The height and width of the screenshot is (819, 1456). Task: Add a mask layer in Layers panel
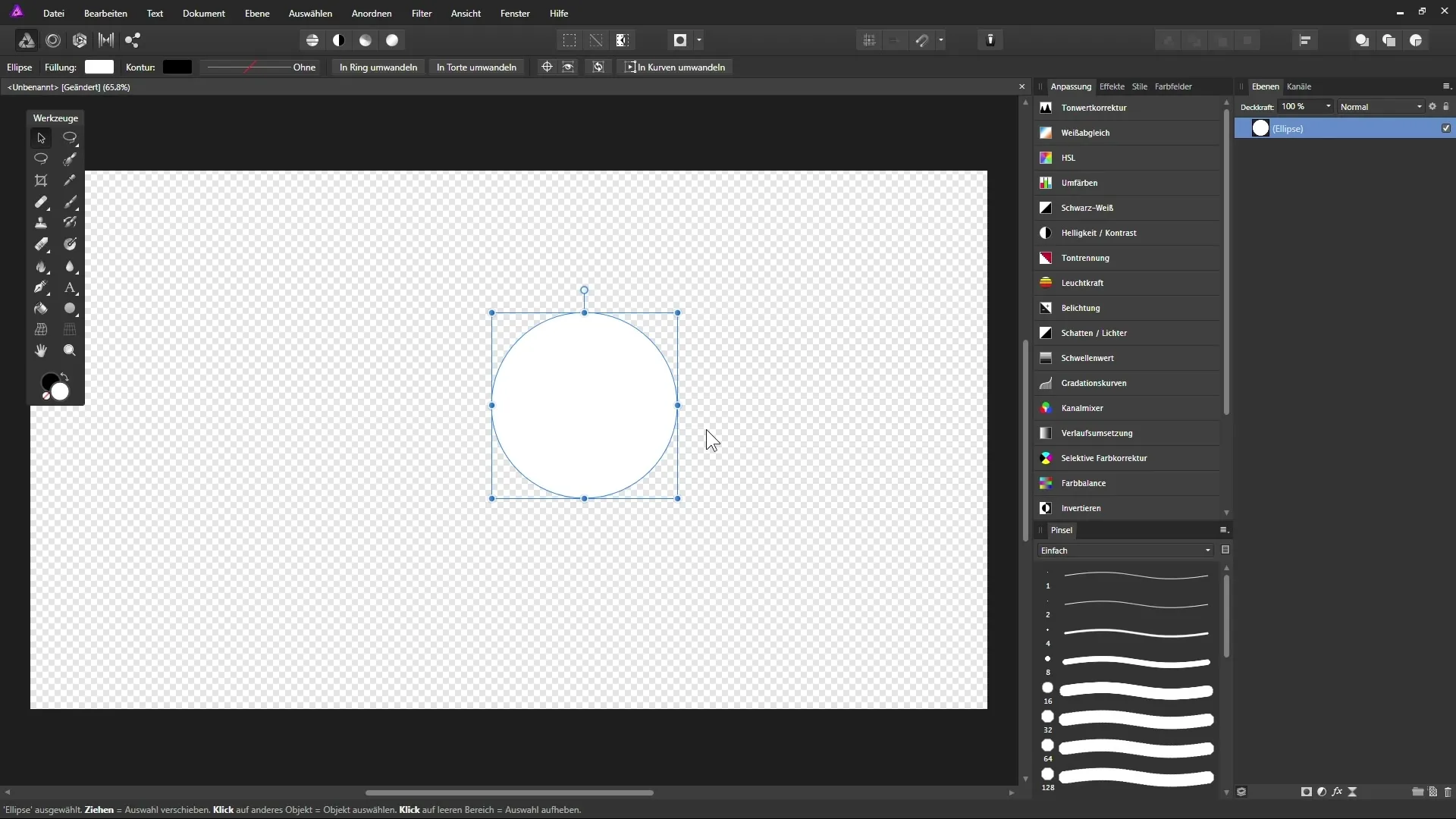1306,792
